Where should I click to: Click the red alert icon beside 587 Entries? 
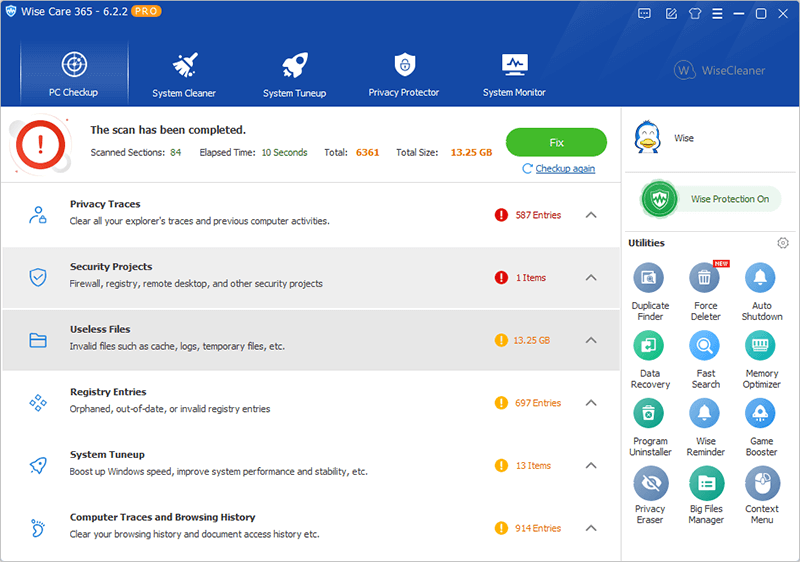(x=501, y=215)
